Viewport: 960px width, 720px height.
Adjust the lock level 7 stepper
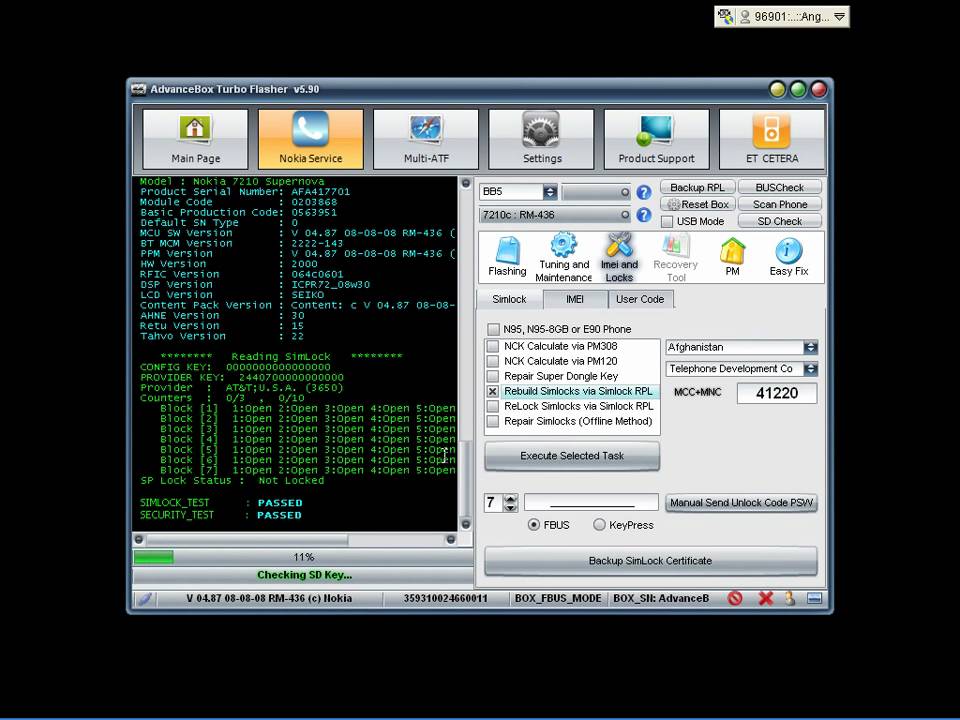[510, 503]
